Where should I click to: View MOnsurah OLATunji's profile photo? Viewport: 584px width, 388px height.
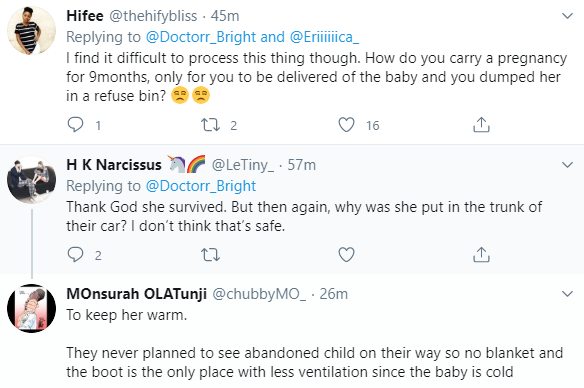[x=32, y=308]
